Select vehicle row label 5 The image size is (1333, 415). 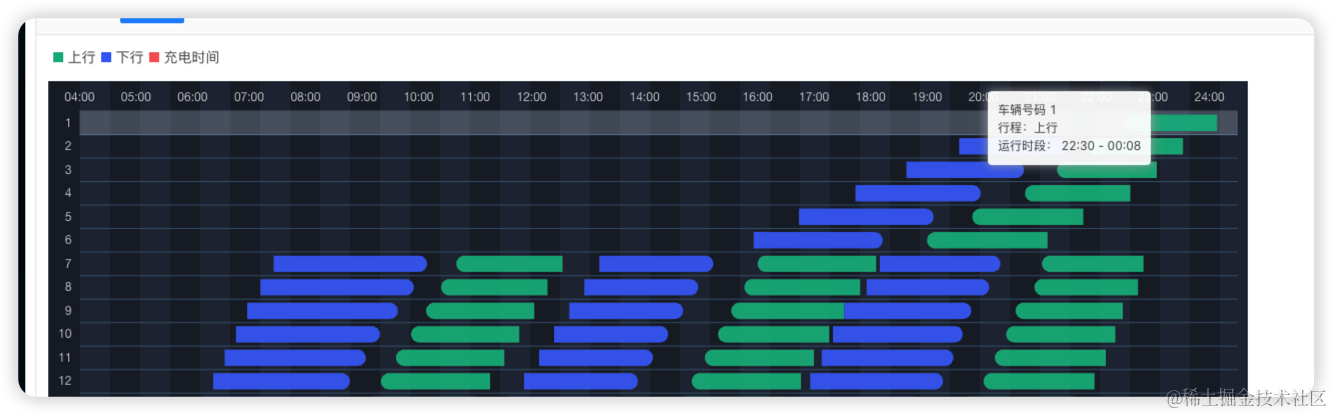coord(67,217)
